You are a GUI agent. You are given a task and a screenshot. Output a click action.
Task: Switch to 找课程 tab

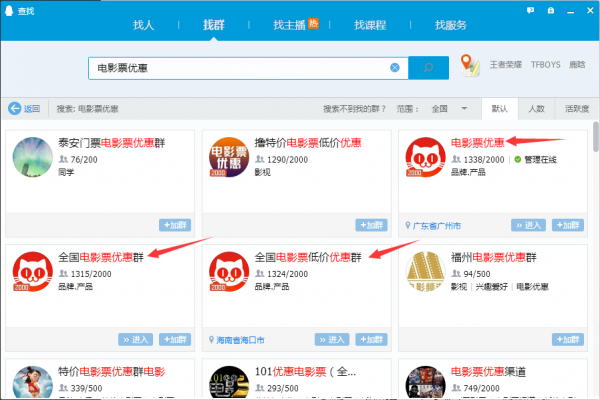pyautogui.click(x=370, y=25)
